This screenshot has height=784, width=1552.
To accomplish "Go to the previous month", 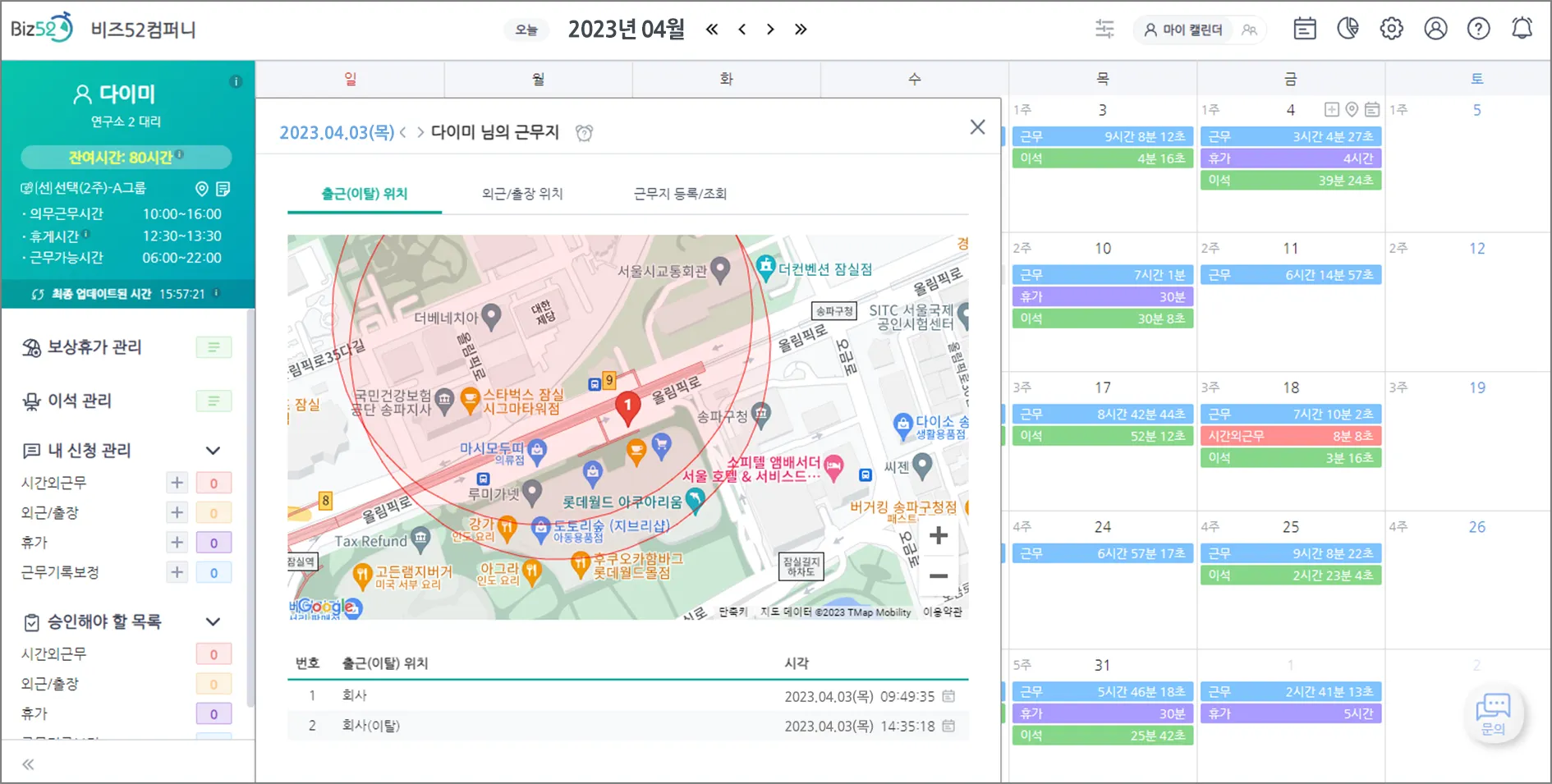I will (742, 30).
